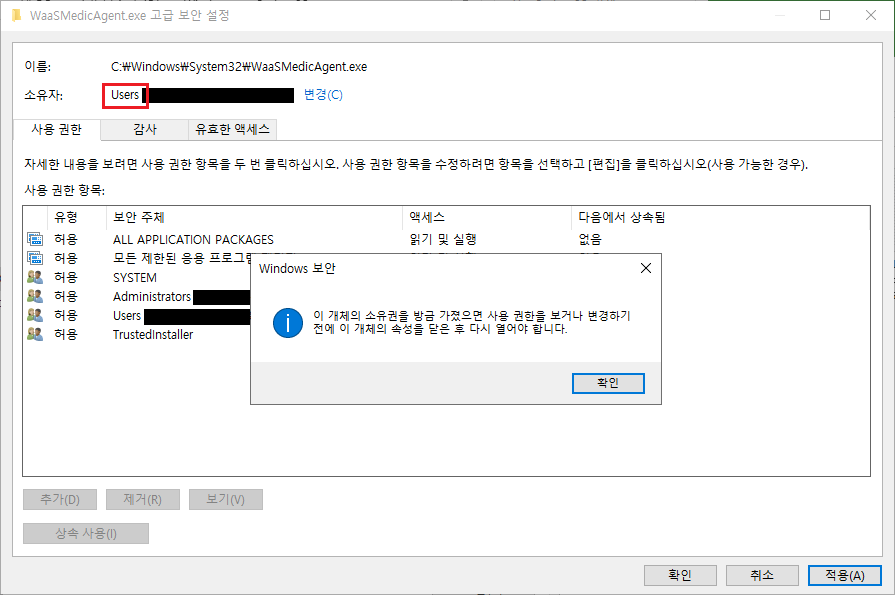Select the SYSTEM permission entry

(137, 278)
